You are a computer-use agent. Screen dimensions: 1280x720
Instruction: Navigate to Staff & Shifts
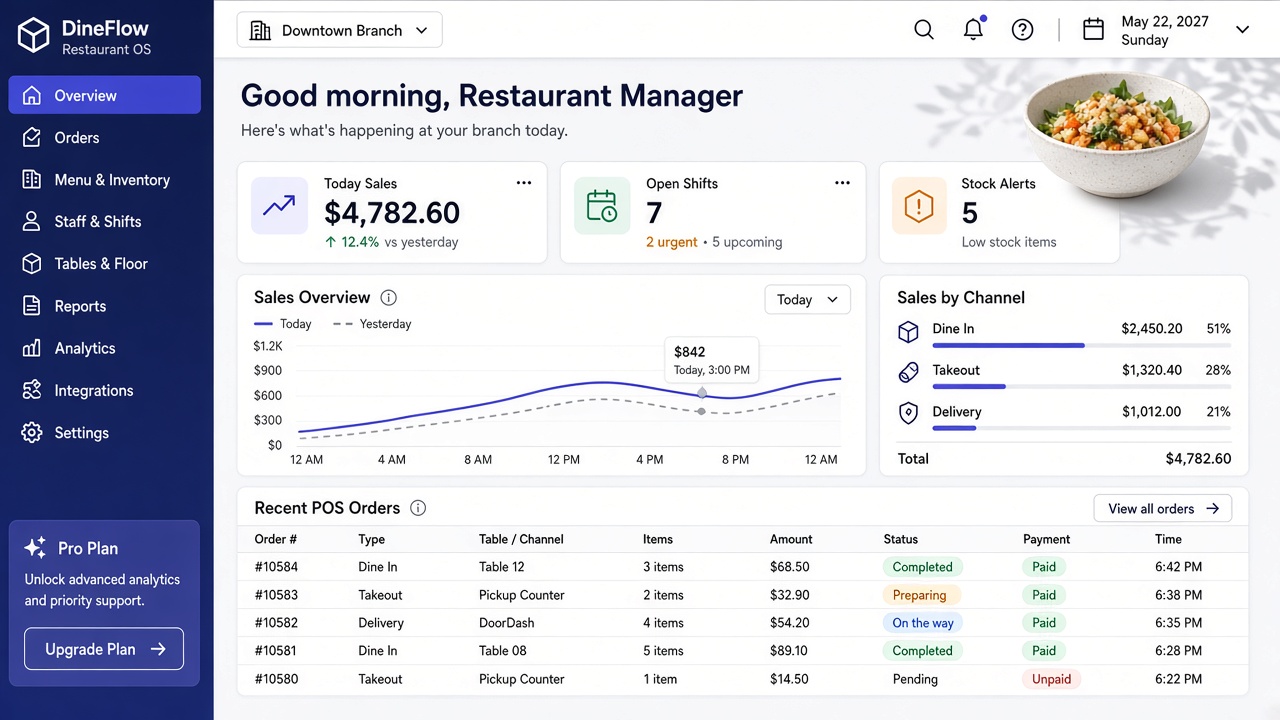(105, 221)
